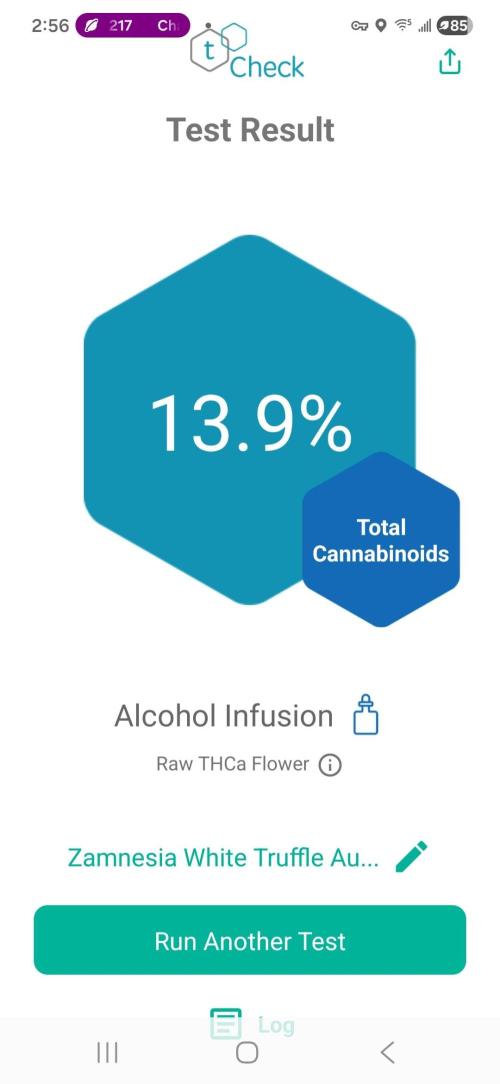Open the tCheck logo at top

248,50
